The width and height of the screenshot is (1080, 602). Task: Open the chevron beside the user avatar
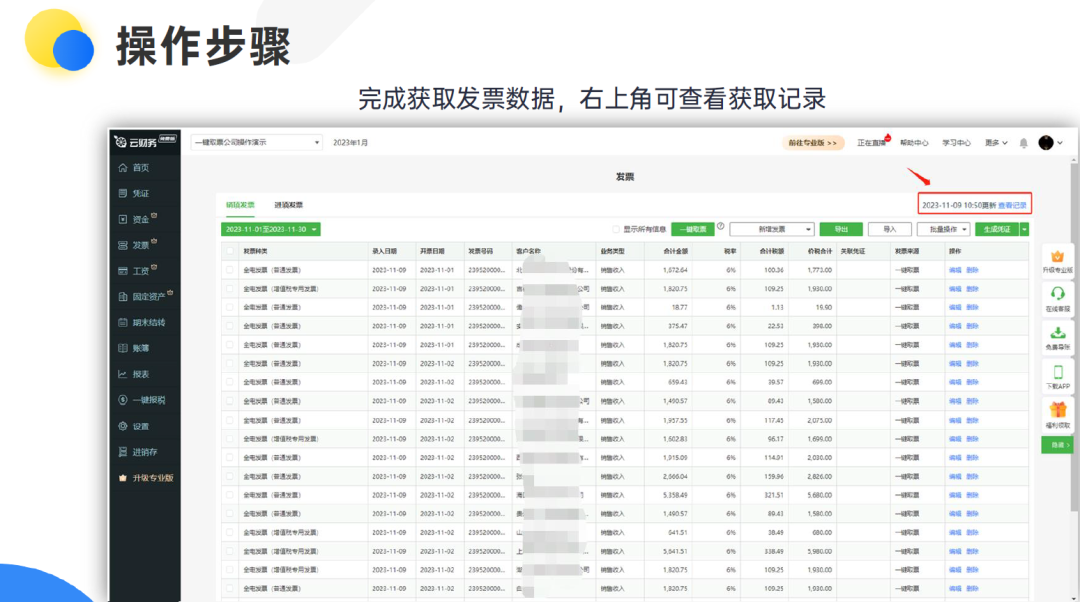click(x=1059, y=143)
